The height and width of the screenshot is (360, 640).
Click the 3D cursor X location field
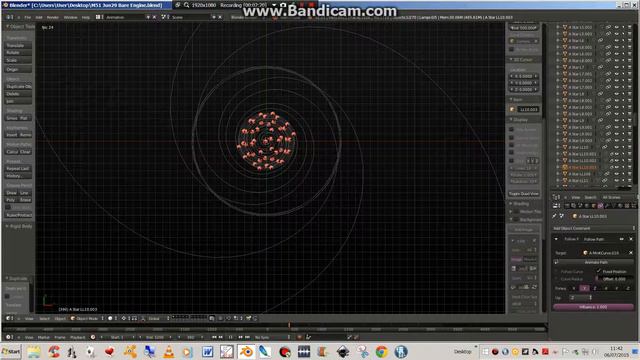pyautogui.click(x=524, y=76)
